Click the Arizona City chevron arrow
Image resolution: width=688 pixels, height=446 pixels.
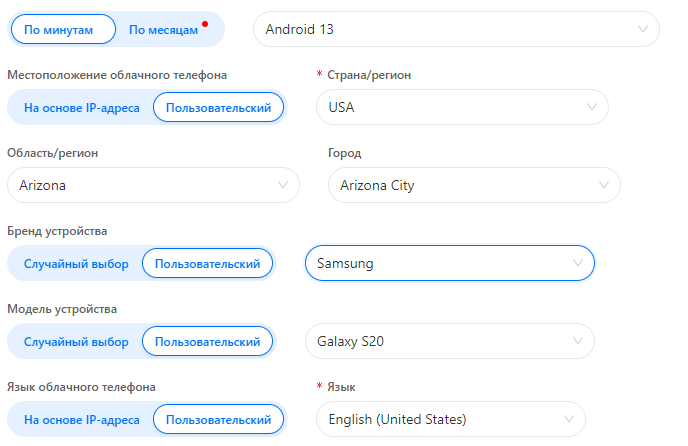tap(604, 185)
